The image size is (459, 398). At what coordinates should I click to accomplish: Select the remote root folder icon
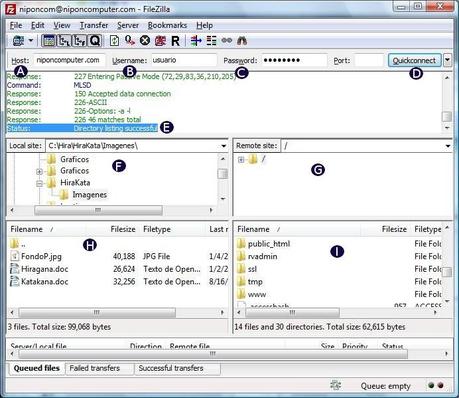tap(253, 159)
